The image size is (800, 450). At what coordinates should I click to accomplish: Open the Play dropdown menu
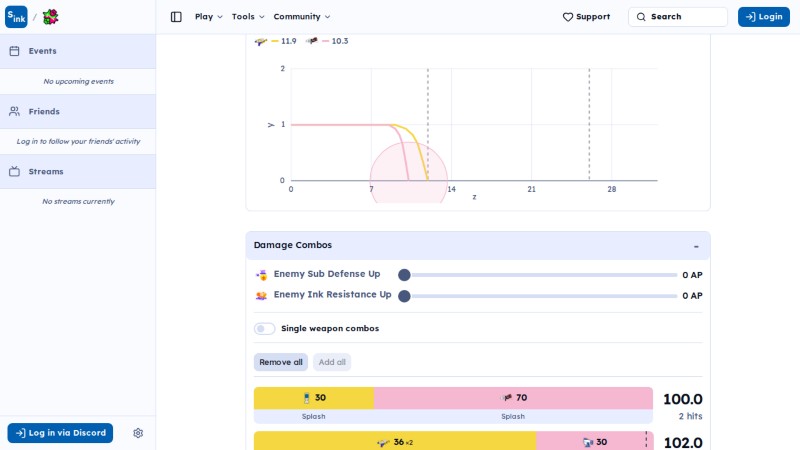[x=209, y=17]
